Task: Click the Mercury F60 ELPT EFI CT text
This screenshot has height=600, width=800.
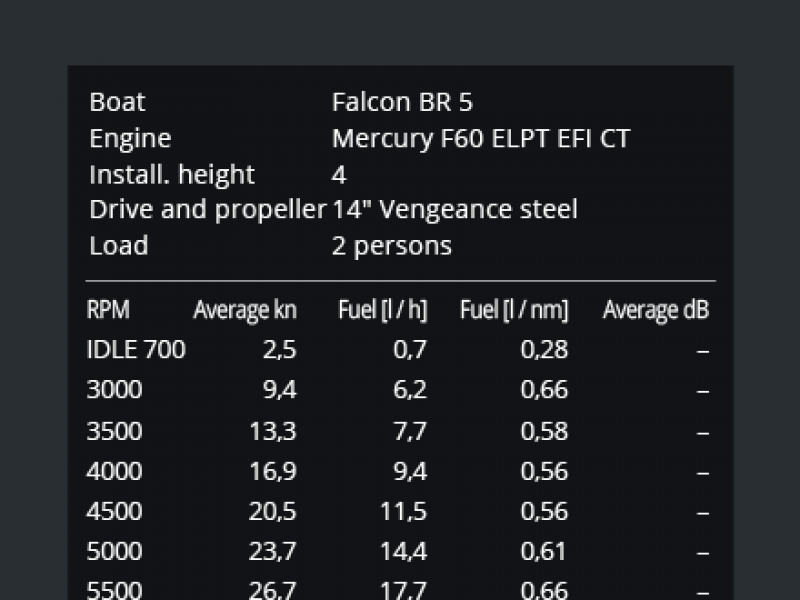Action: click(481, 138)
